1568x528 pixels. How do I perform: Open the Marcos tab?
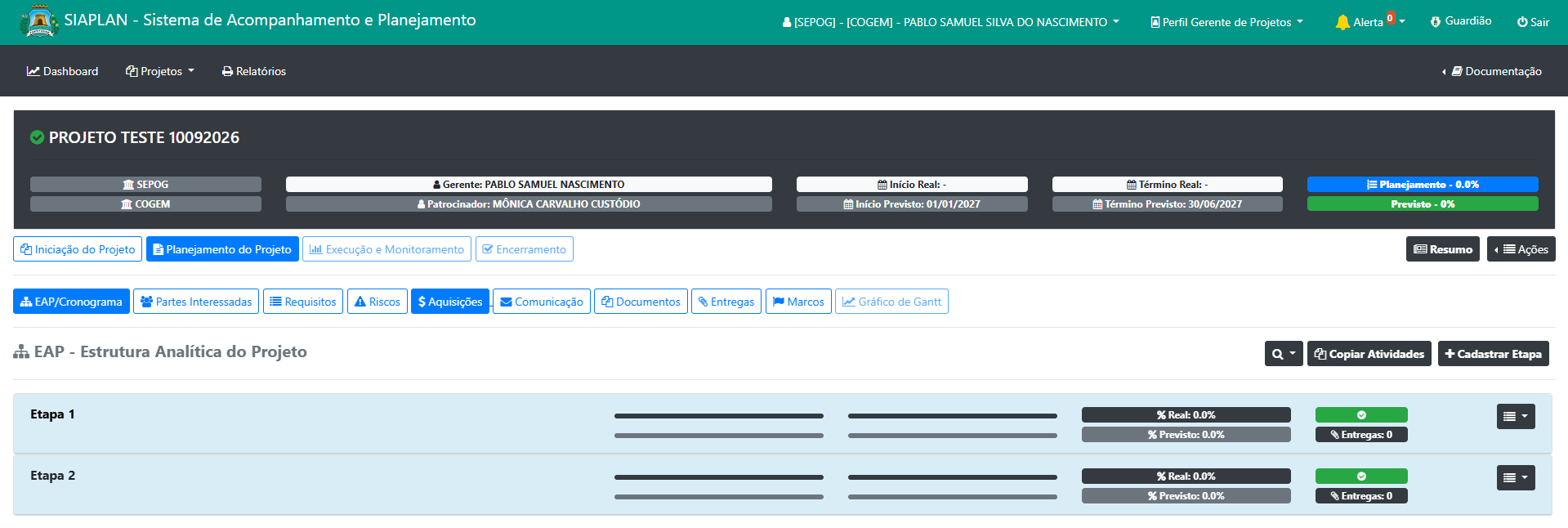point(798,302)
